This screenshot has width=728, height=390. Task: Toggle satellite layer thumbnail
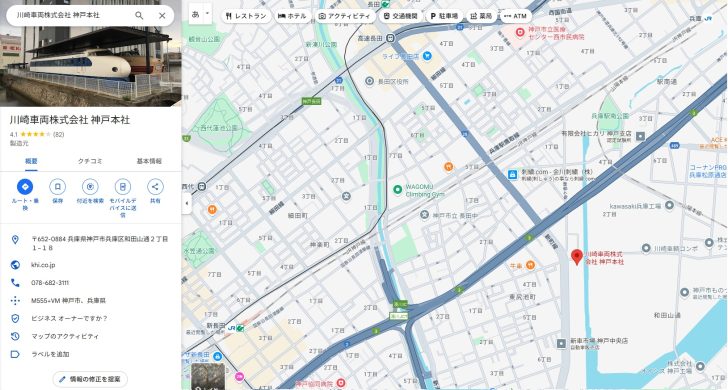(208, 377)
